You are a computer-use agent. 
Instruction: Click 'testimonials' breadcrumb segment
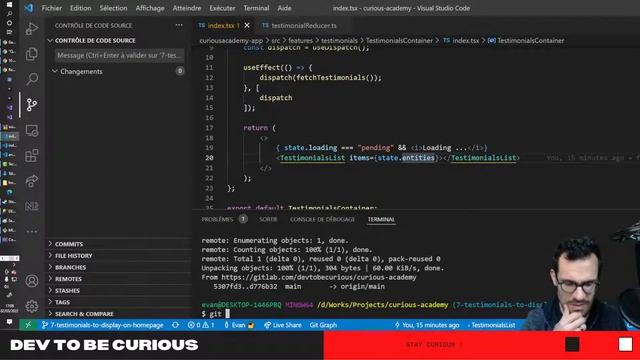339,40
